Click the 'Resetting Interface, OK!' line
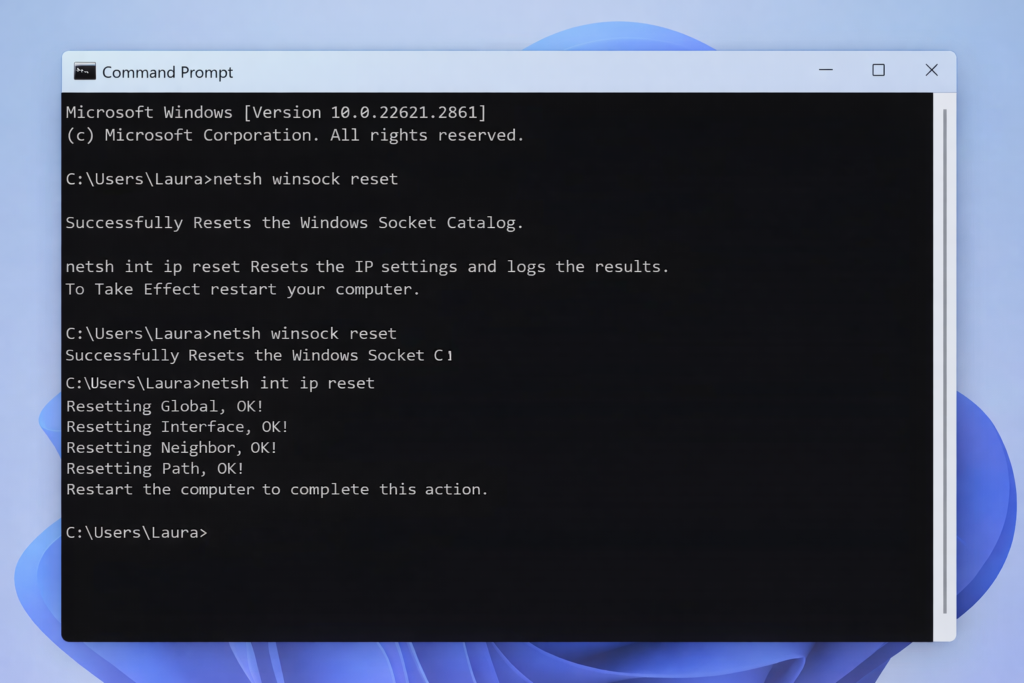 [177, 427]
